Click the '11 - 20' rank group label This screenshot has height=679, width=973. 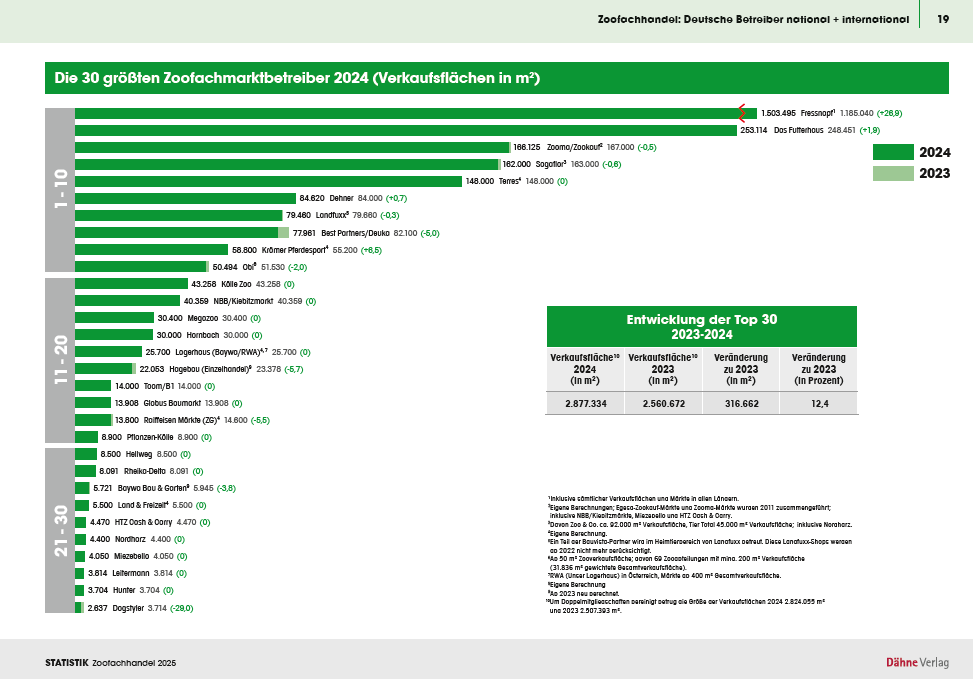coord(60,361)
